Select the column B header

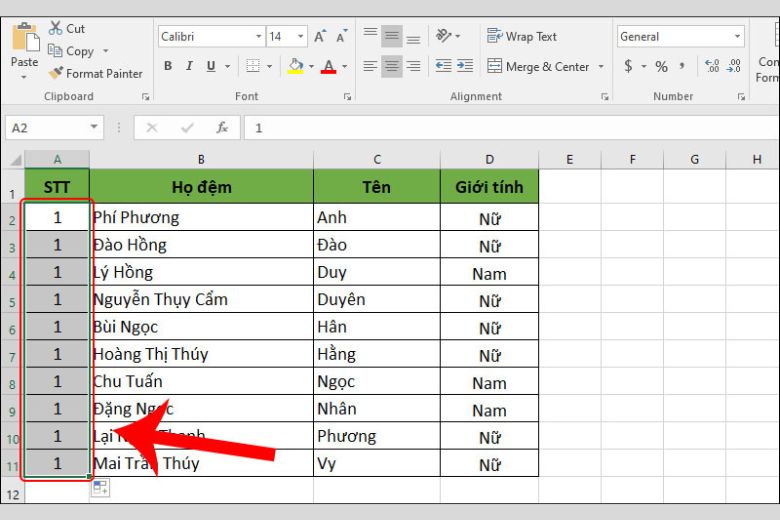pyautogui.click(x=201, y=159)
